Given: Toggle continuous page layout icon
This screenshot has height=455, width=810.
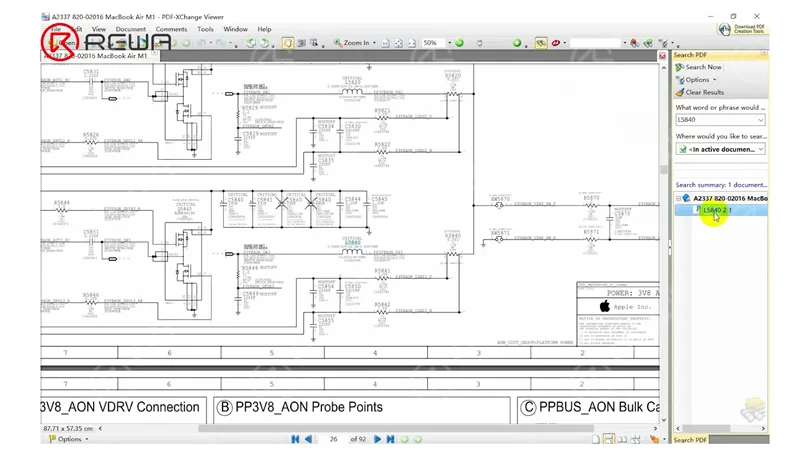Looking at the screenshot, I should point(609,440).
